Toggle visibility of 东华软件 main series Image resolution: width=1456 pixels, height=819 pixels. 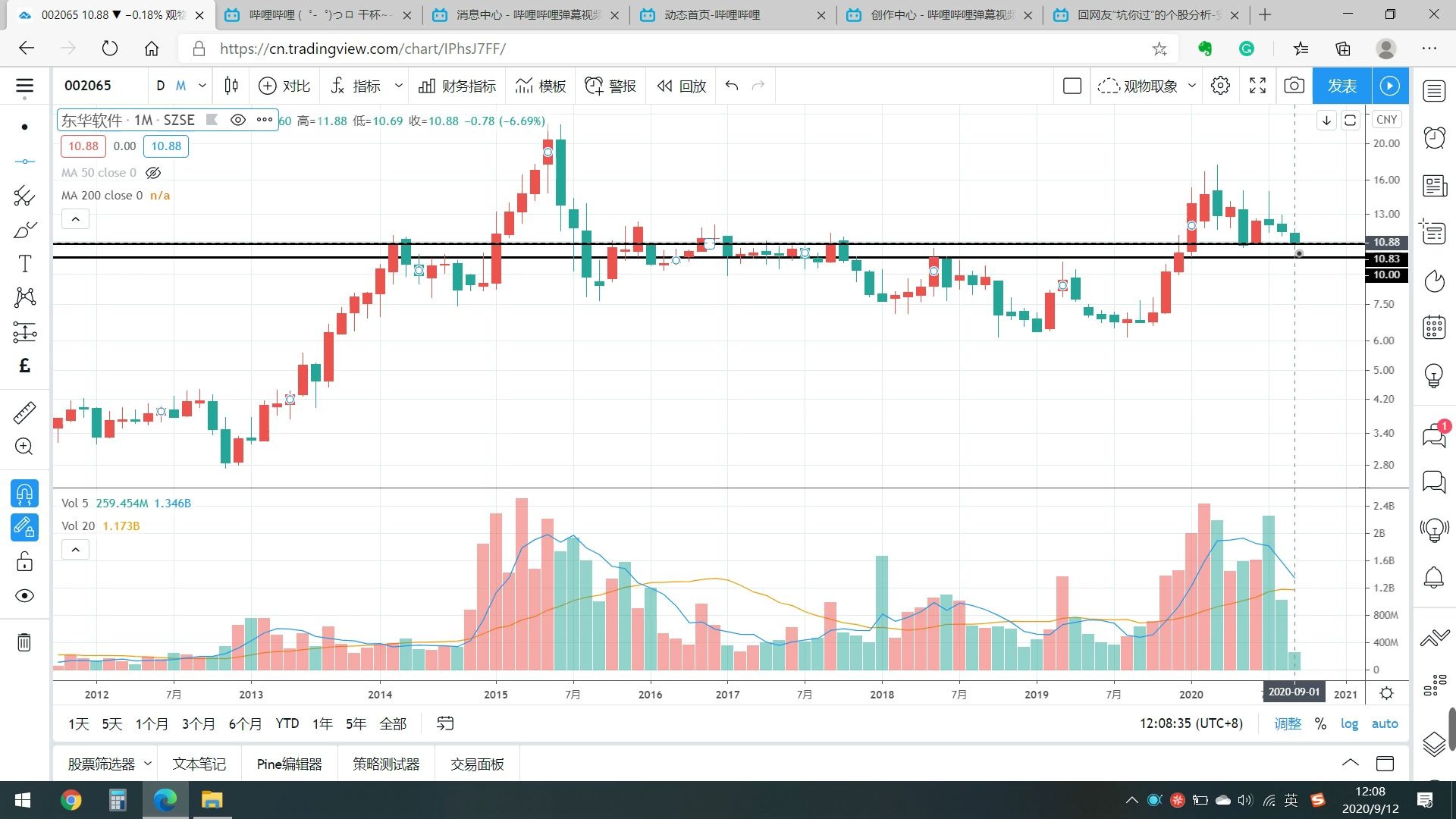[237, 120]
